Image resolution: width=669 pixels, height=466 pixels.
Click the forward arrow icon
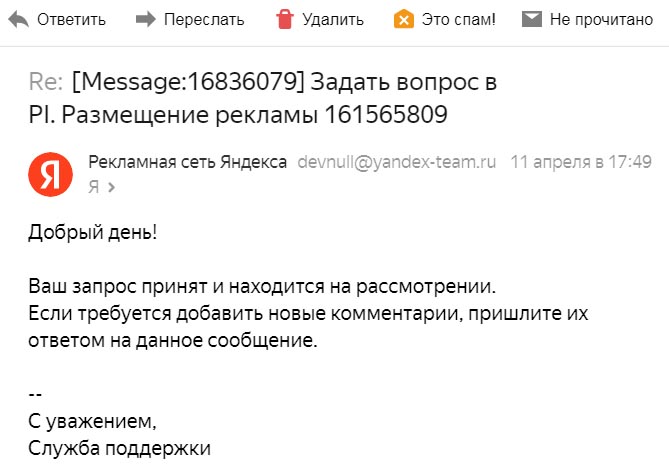coord(145,19)
